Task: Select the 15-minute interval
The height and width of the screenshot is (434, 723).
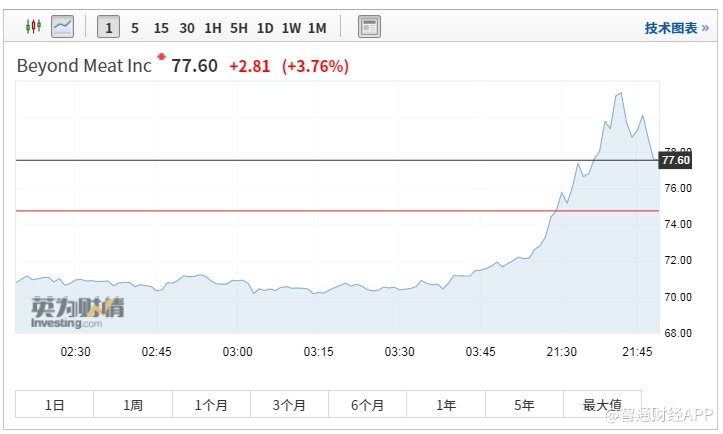Action: (x=160, y=28)
